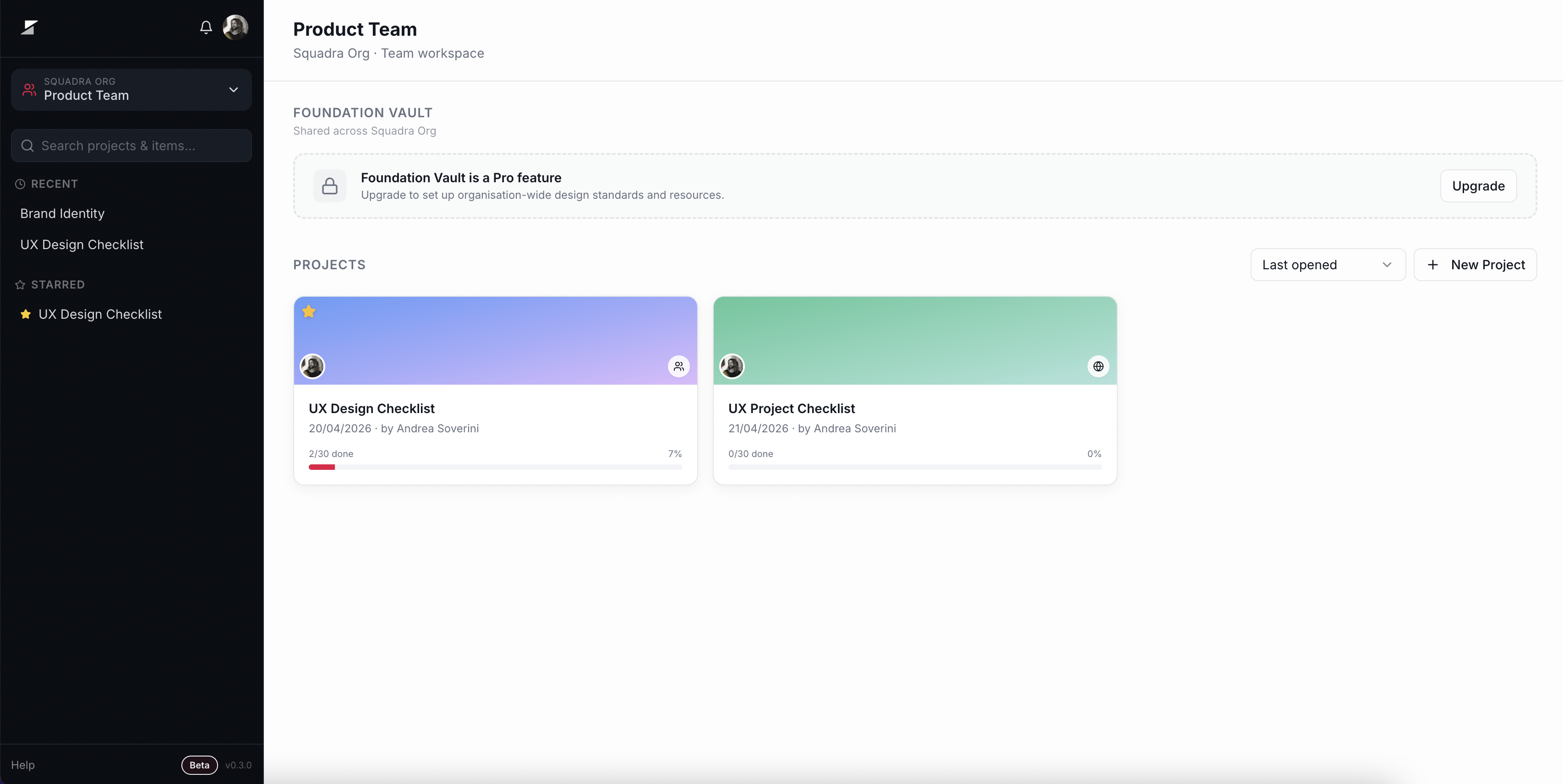The height and width of the screenshot is (784, 1563).
Task: Click the app logo in the sidebar
Action: point(29,27)
